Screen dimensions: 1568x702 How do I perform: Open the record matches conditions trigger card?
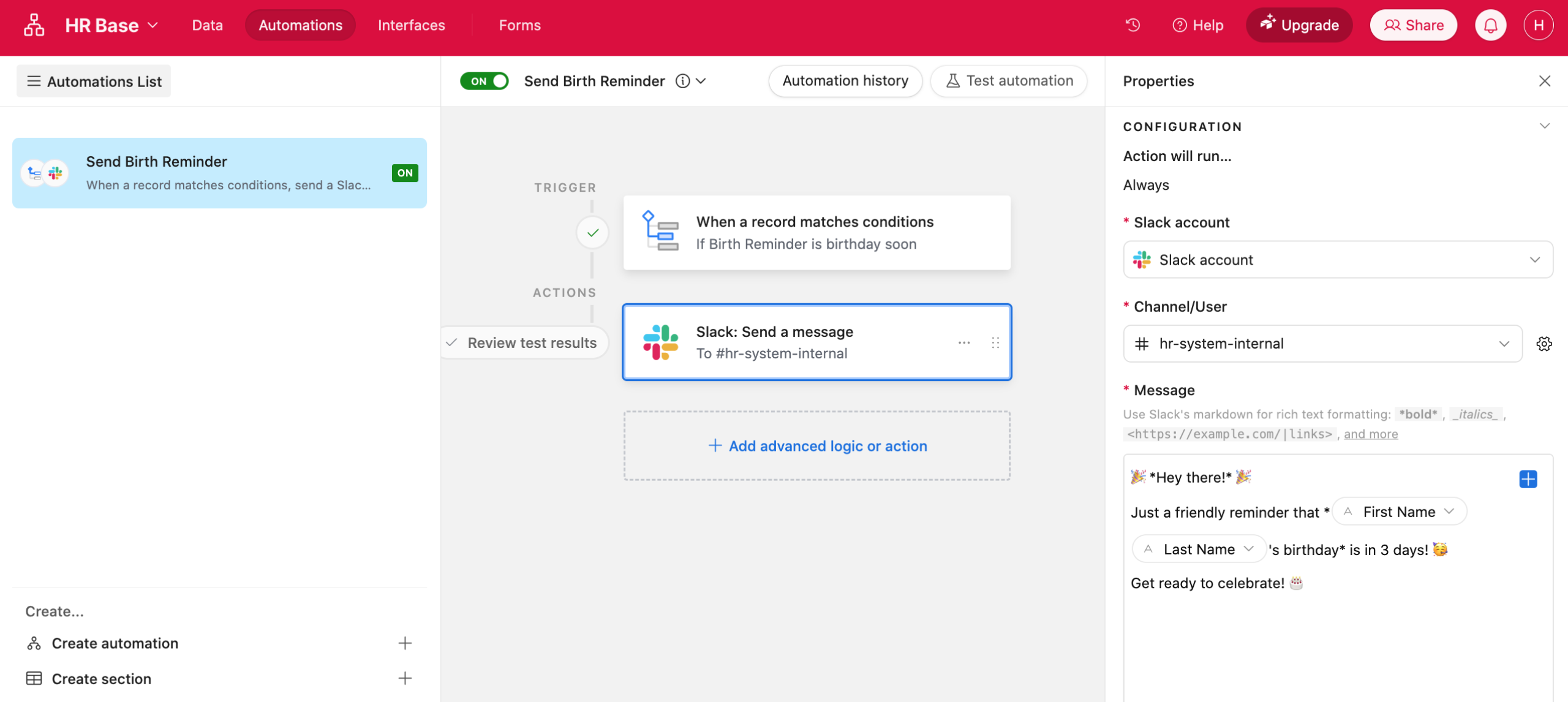click(817, 233)
